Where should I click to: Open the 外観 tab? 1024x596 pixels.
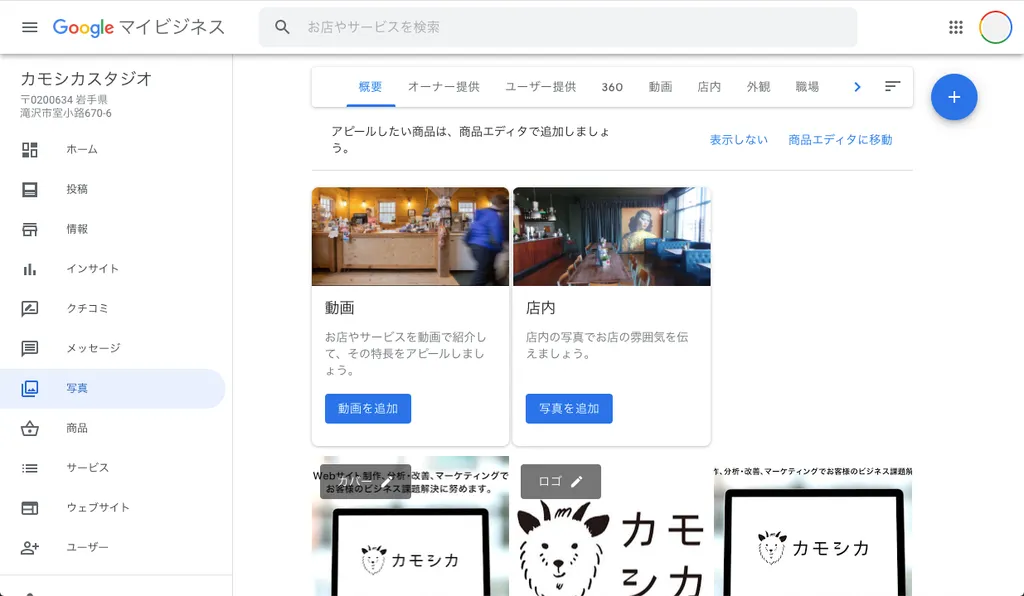[x=758, y=87]
